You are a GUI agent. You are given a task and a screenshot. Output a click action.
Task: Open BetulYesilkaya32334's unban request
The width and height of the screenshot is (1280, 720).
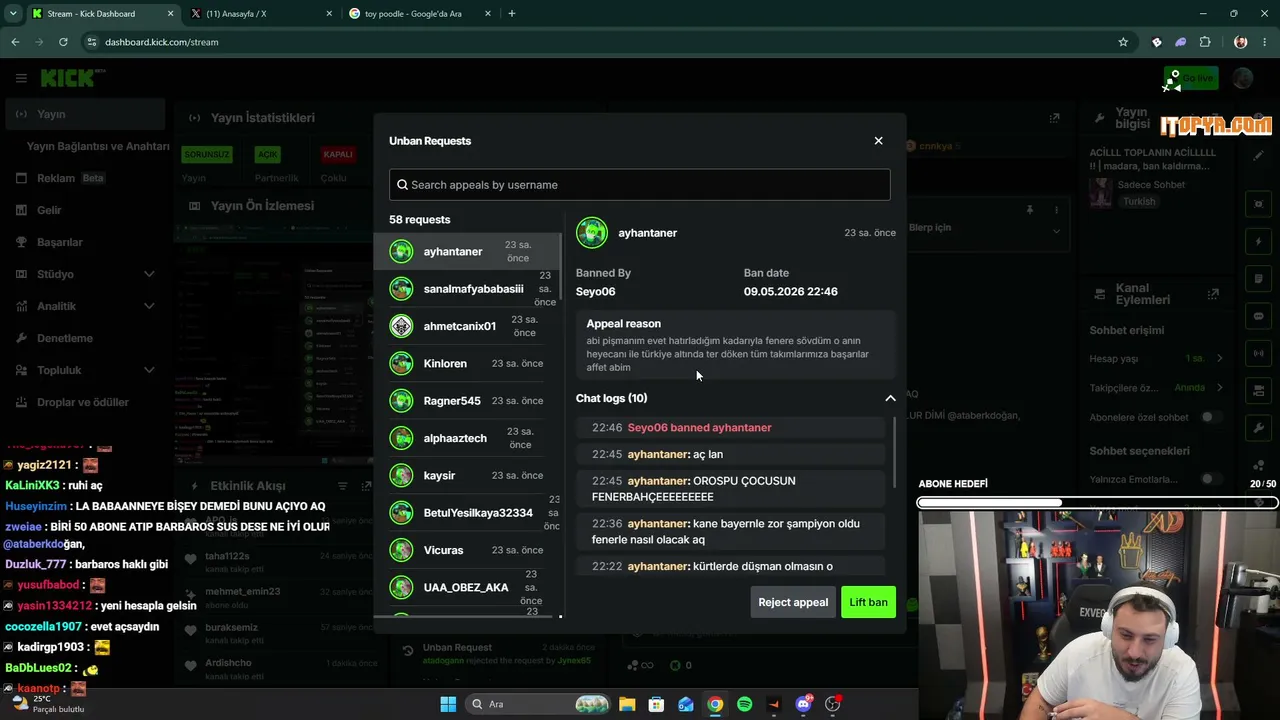tap(467, 513)
